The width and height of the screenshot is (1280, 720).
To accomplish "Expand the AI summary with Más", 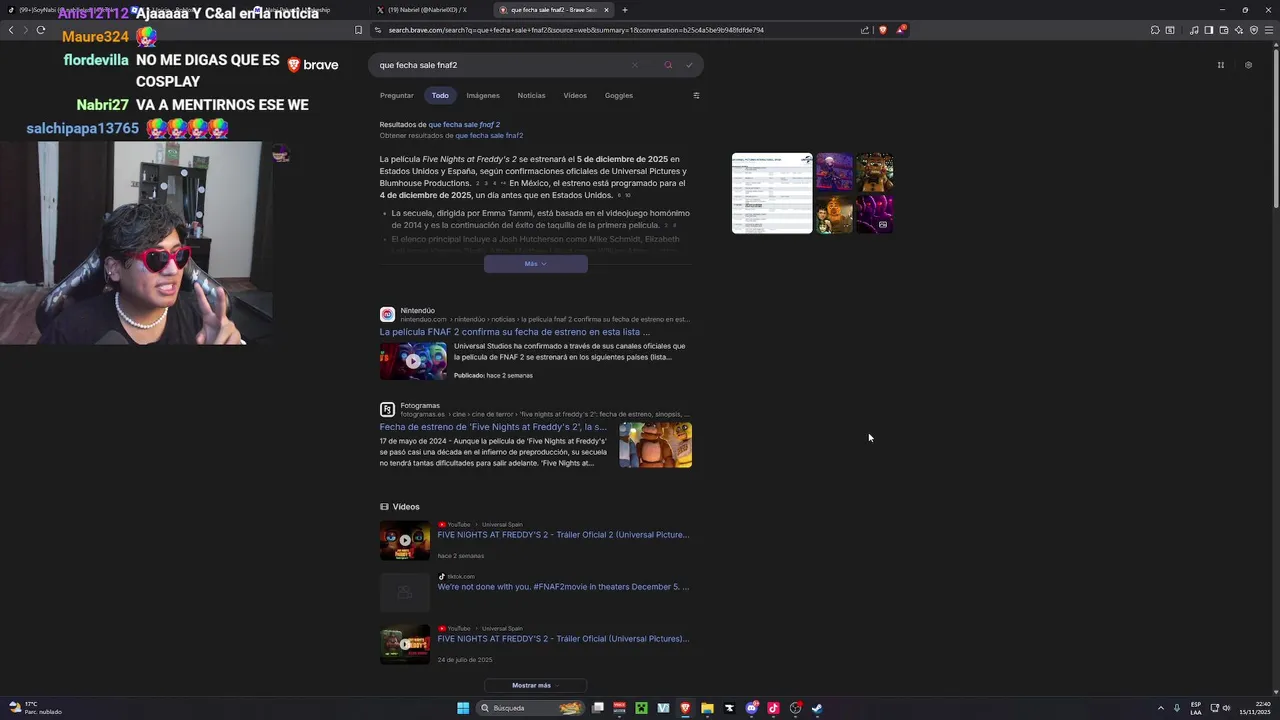I will [x=536, y=264].
